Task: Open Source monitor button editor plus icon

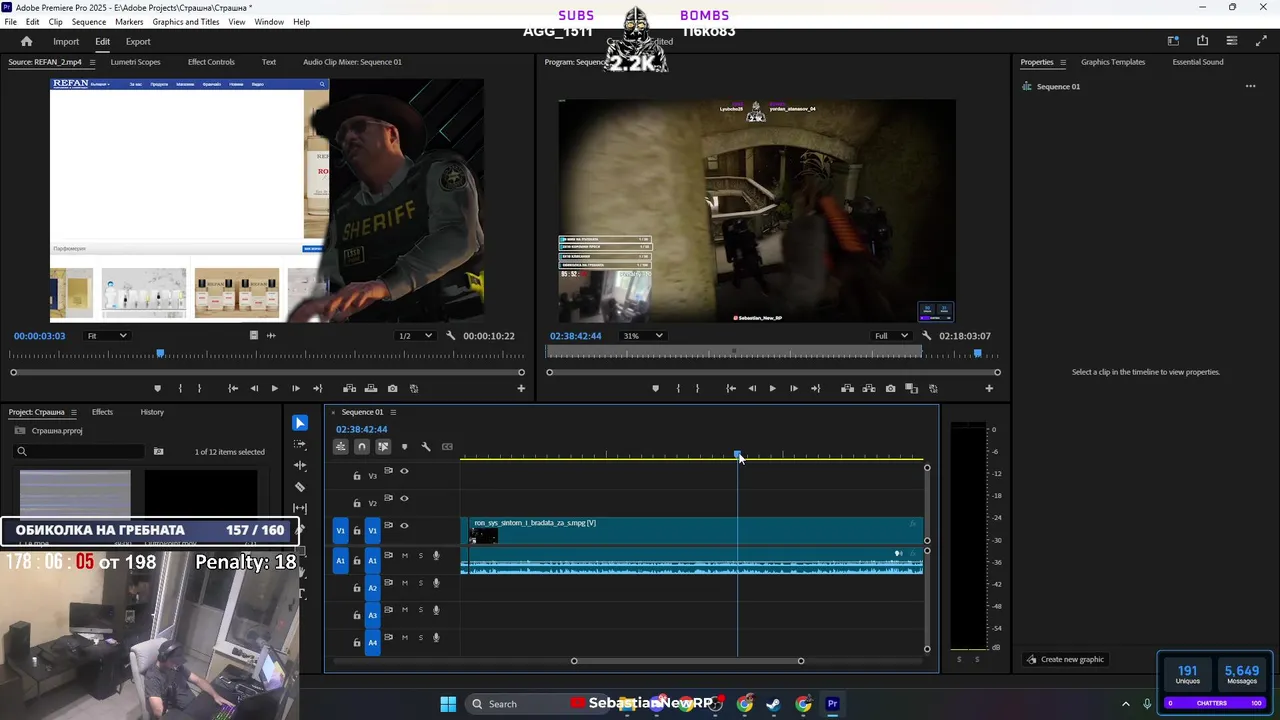Action: click(x=521, y=388)
